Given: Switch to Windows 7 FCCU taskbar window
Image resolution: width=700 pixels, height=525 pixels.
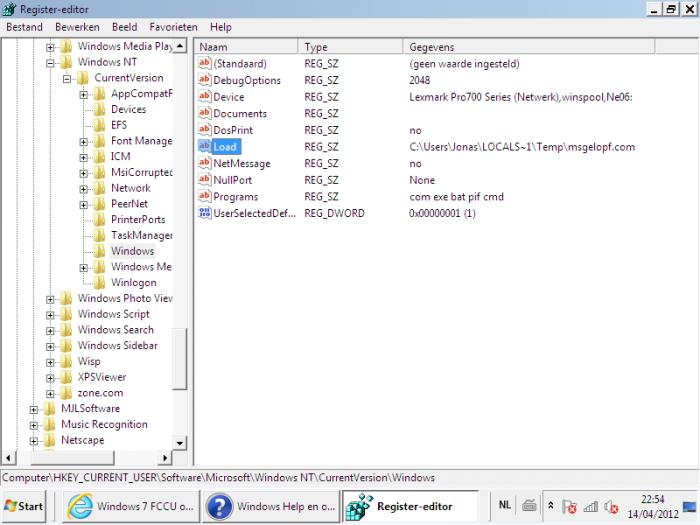Looking at the screenshot, I should (131, 506).
